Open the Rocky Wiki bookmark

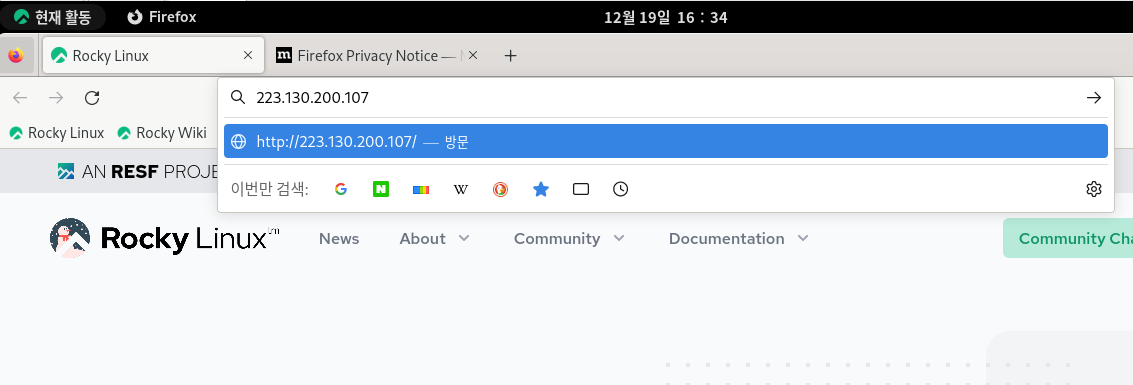click(x=162, y=133)
